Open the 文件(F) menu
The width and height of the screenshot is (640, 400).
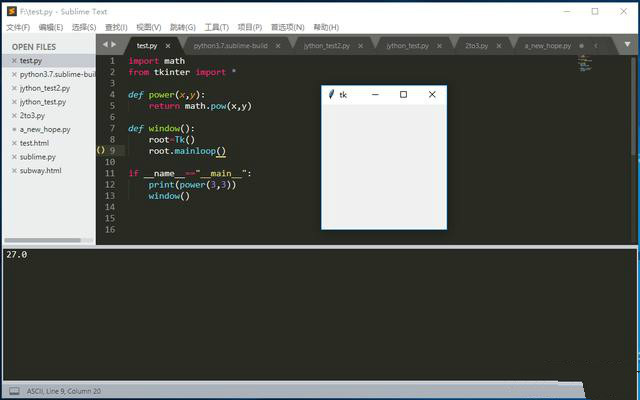pos(18,27)
